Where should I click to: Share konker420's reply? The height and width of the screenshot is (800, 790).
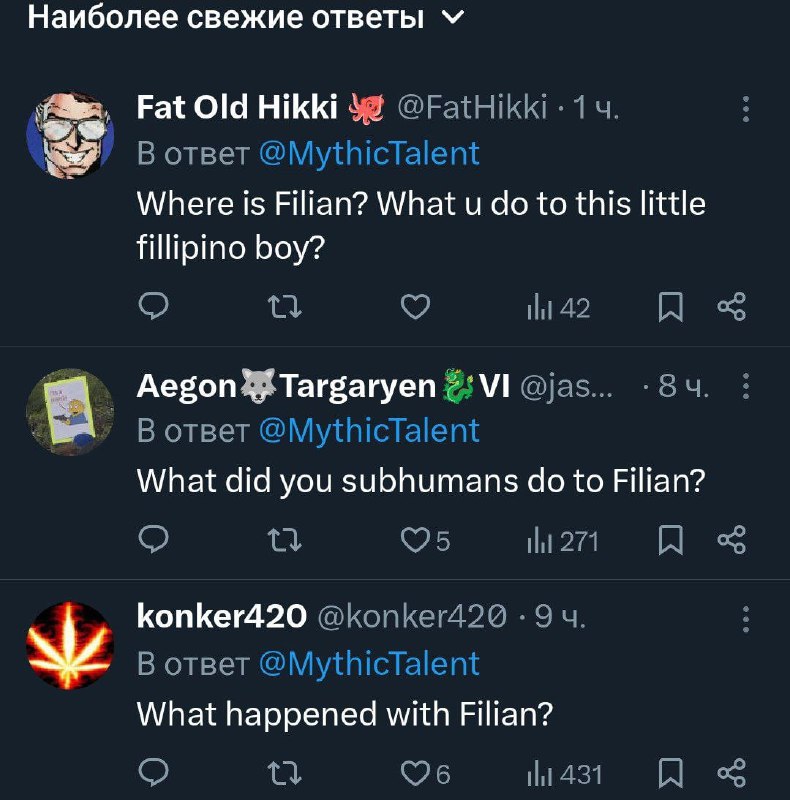click(732, 773)
